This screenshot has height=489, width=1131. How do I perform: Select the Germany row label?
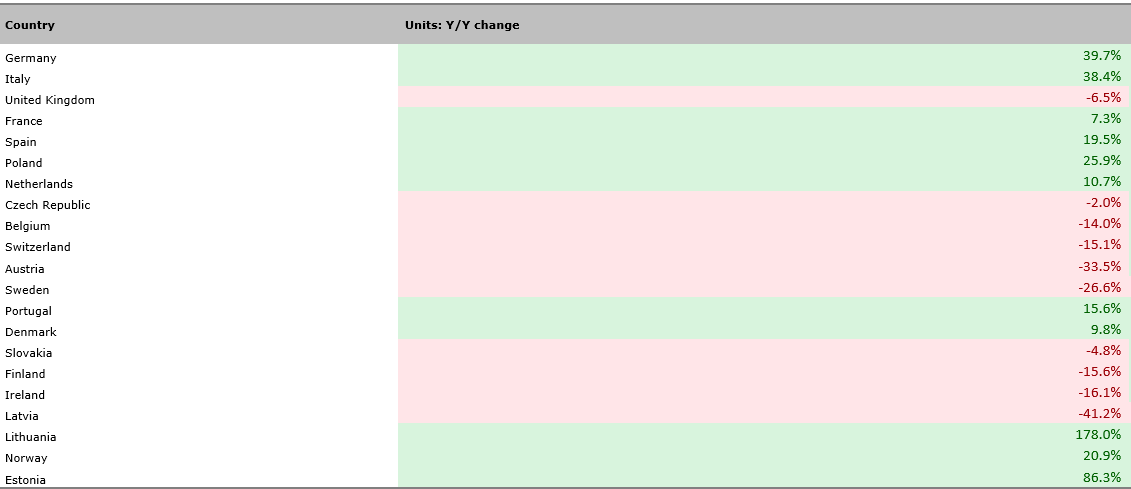pos(31,58)
